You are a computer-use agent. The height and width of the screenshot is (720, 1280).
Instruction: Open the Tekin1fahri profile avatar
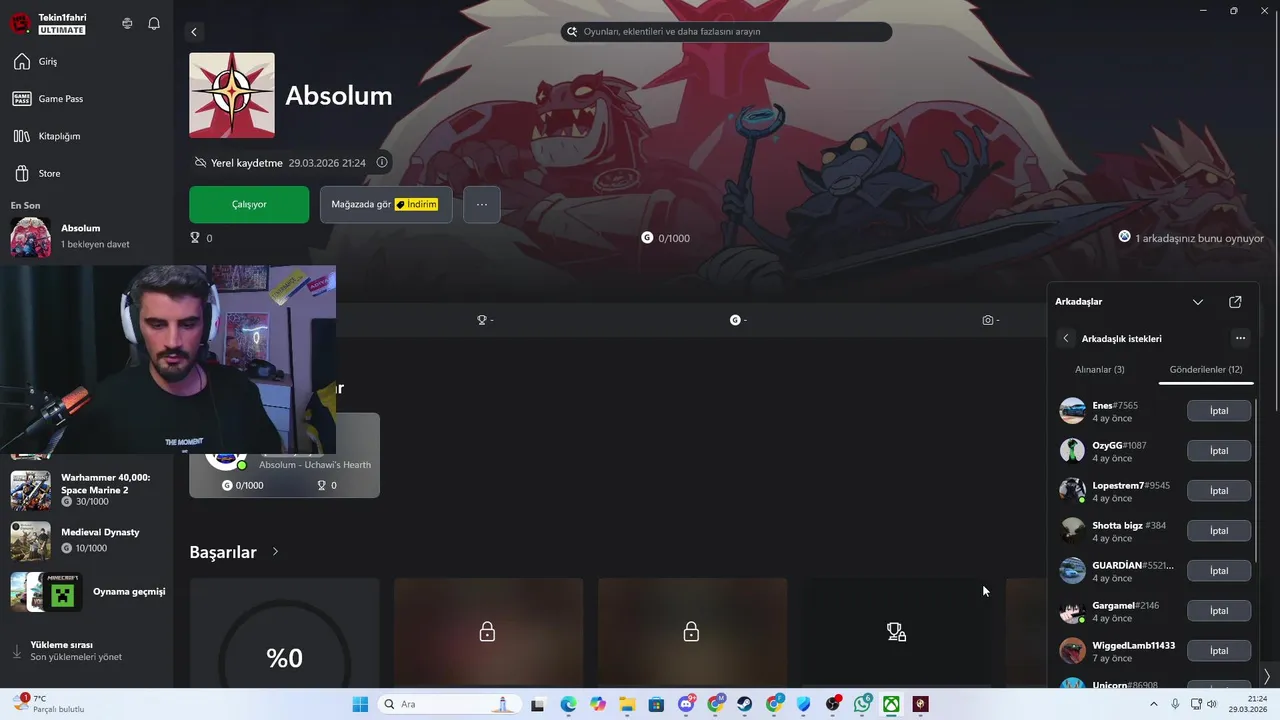(x=20, y=23)
